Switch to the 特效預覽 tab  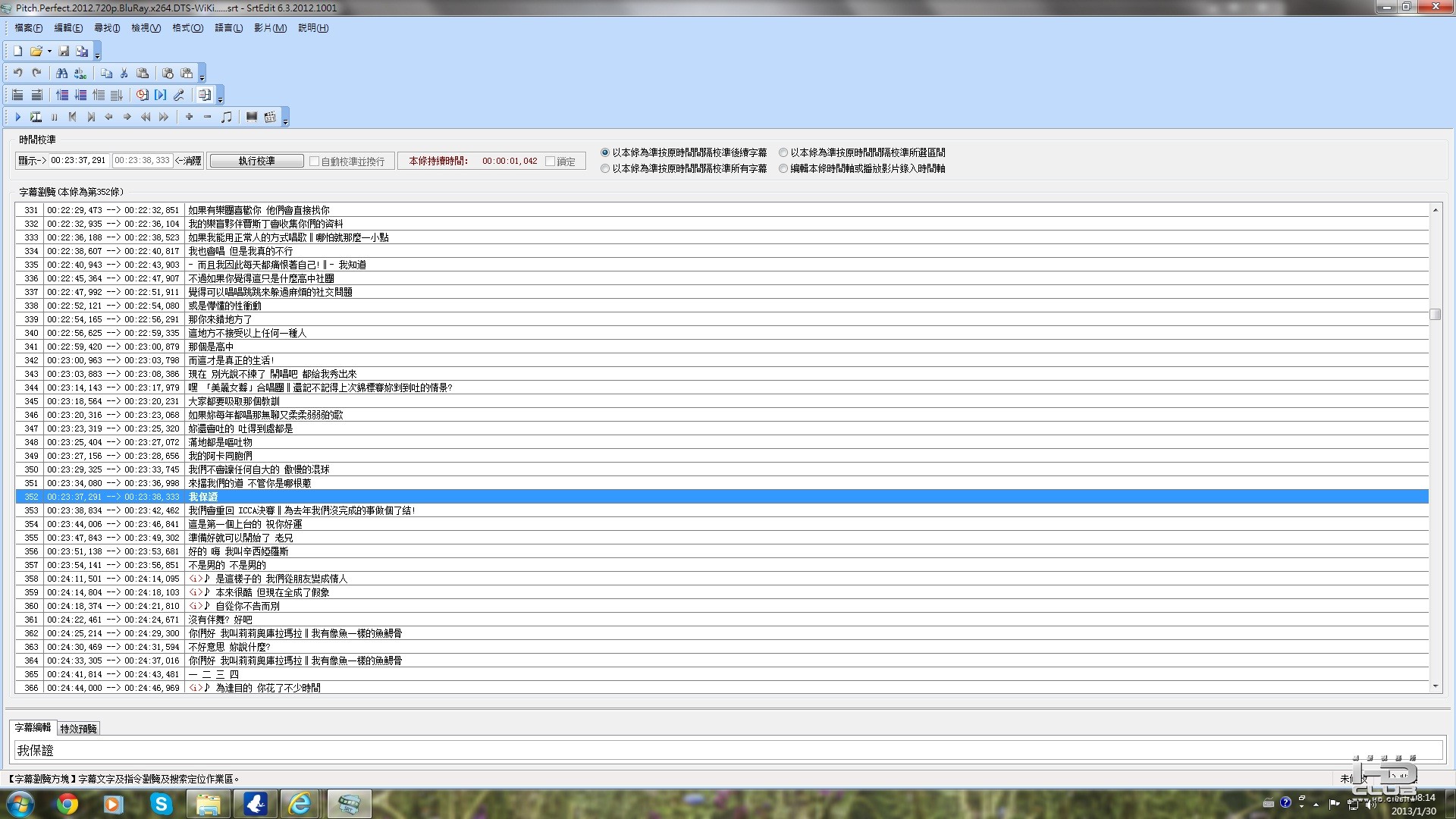[x=79, y=729]
